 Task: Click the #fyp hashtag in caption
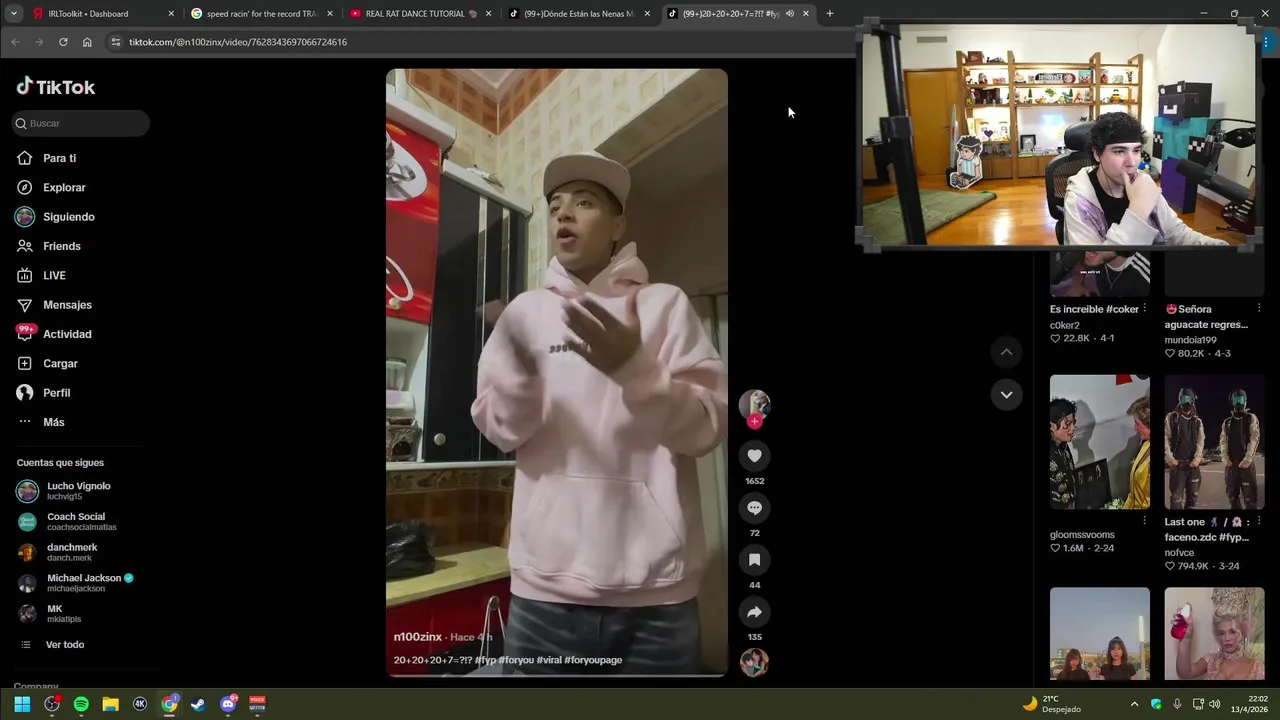[485, 660]
